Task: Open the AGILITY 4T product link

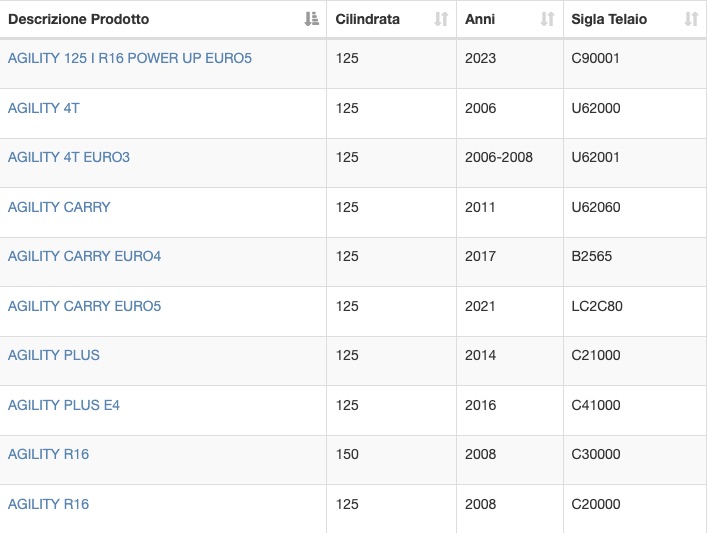Action: click(x=44, y=108)
